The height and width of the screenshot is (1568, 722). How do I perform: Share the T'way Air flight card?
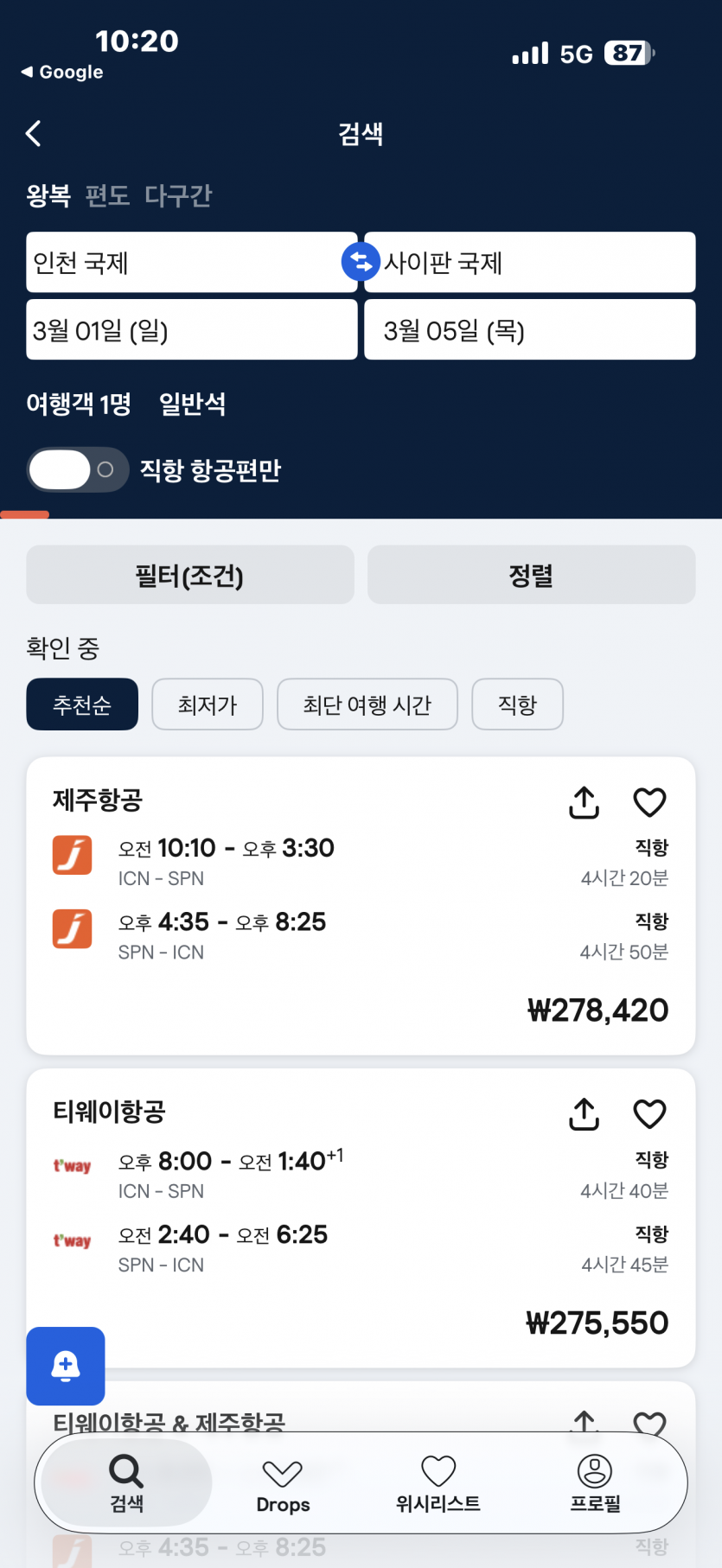pos(585,1114)
